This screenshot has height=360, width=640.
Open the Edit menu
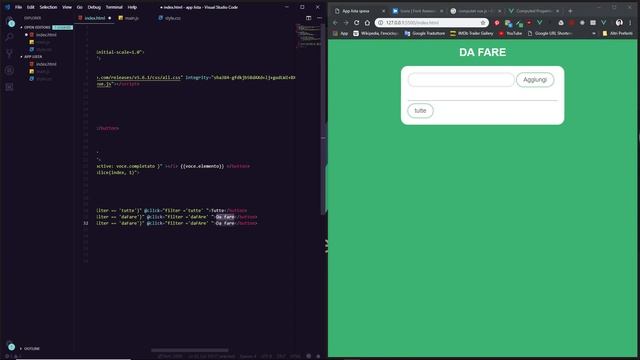tap(31, 7)
